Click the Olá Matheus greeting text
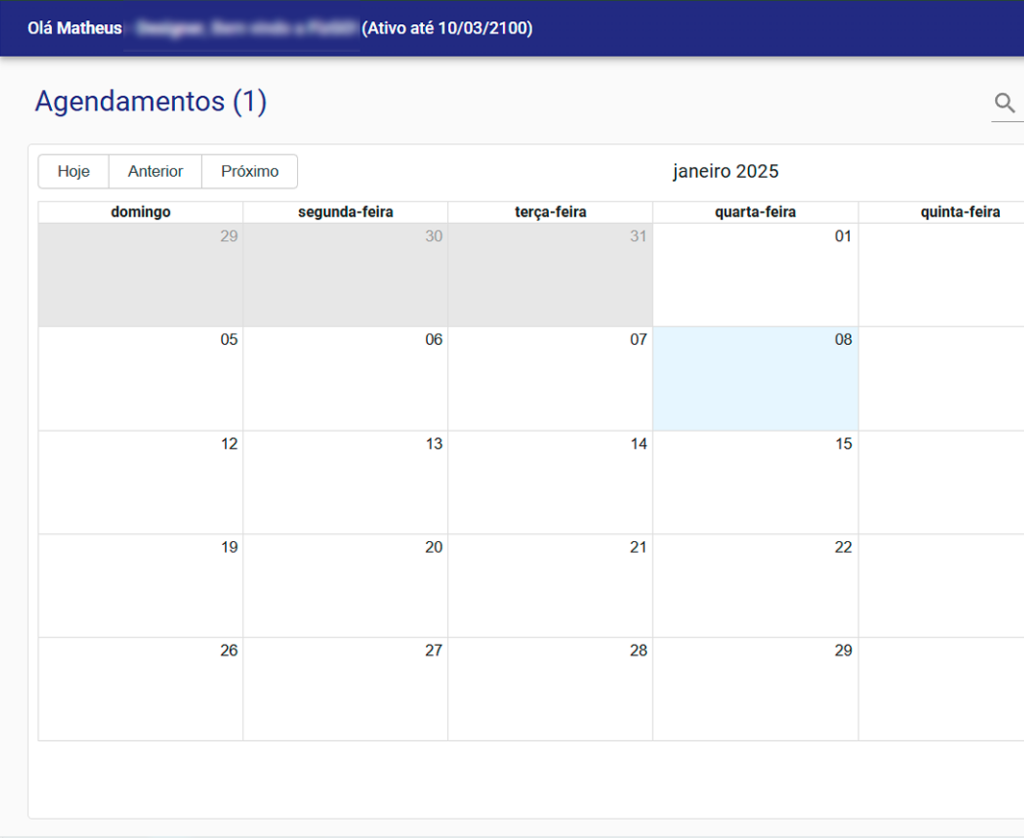Screen dimensions: 1024x838 pos(74,28)
